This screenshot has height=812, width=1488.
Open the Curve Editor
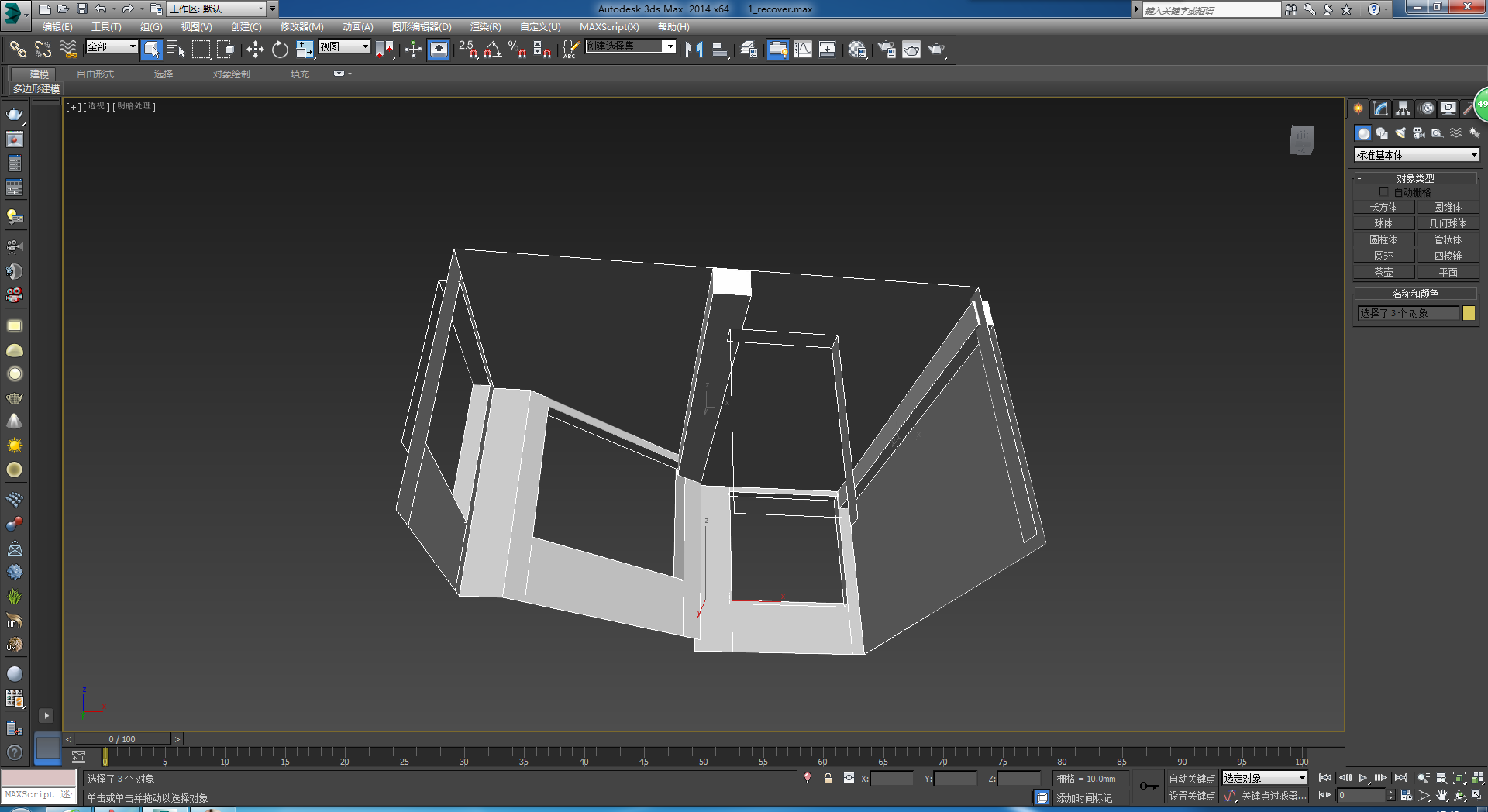[803, 50]
